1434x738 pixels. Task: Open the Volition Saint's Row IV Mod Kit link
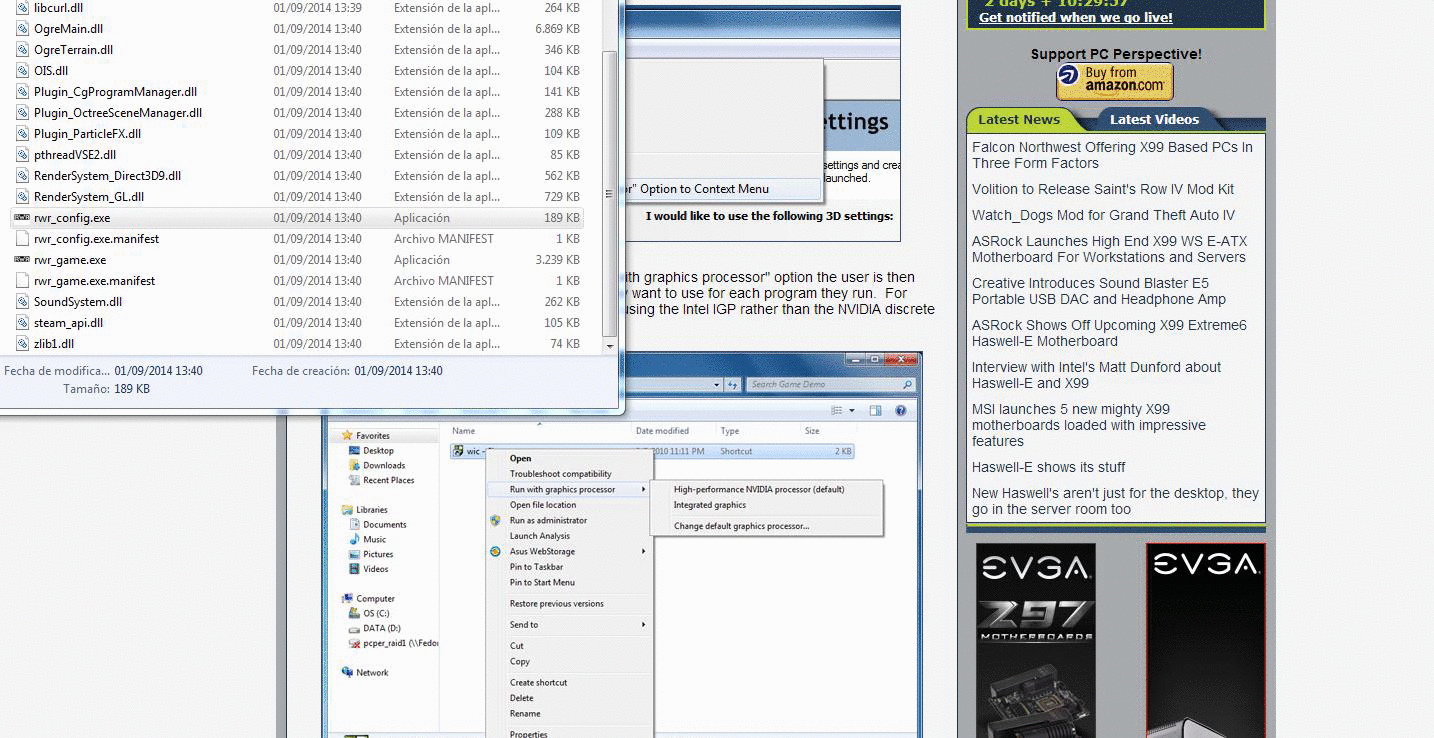[1103, 189]
